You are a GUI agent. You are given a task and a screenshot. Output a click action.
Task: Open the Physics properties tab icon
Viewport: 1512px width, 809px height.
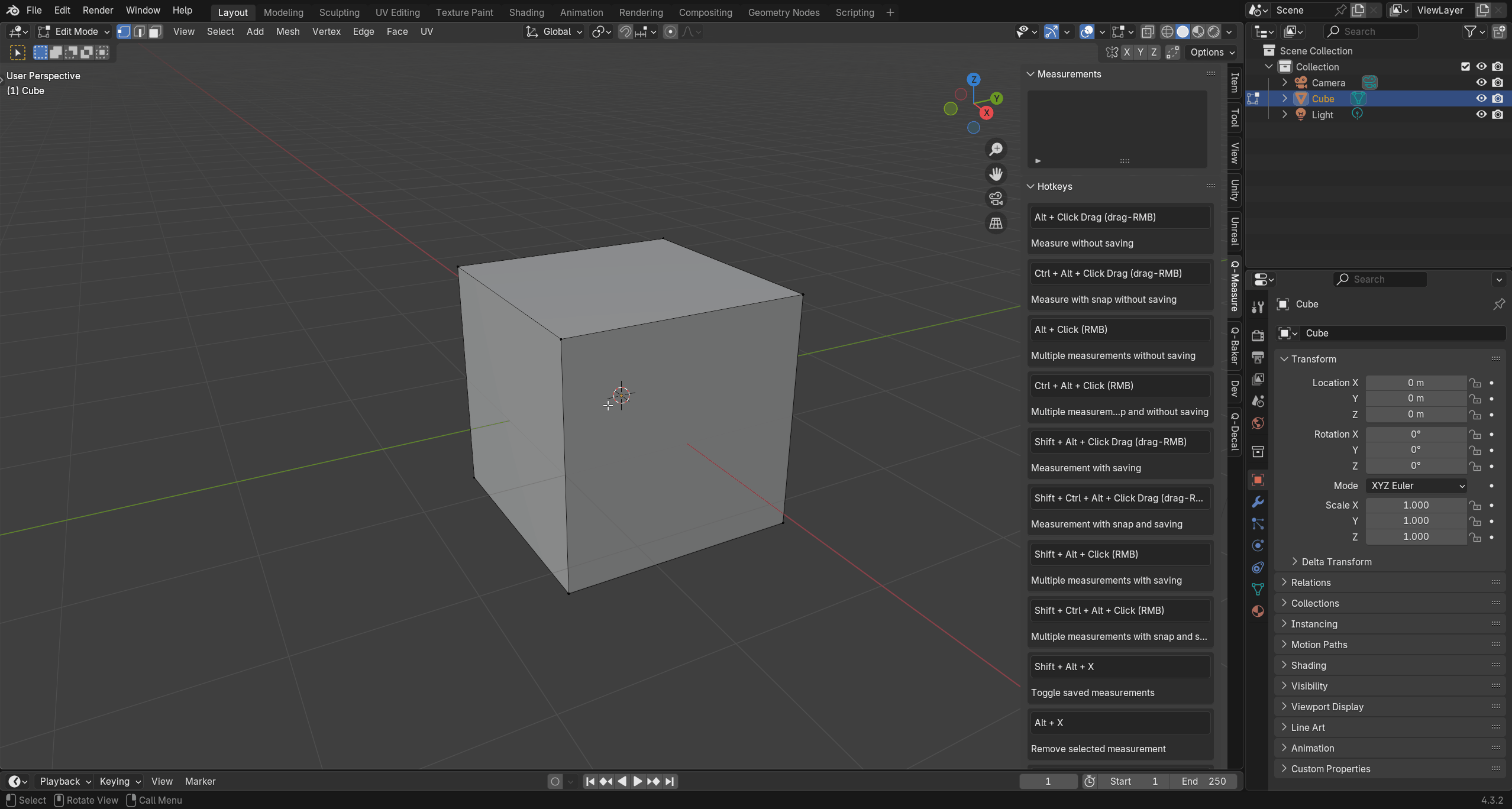[x=1258, y=545]
